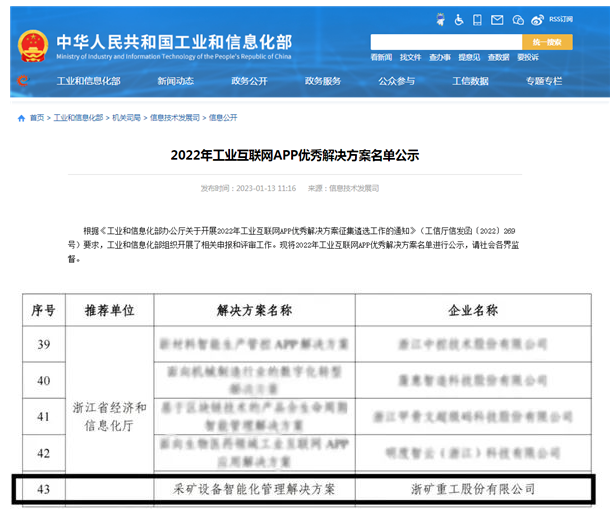The image size is (616, 517).
Task: Open the accessibility wheelchair icon
Action: pyautogui.click(x=459, y=19)
